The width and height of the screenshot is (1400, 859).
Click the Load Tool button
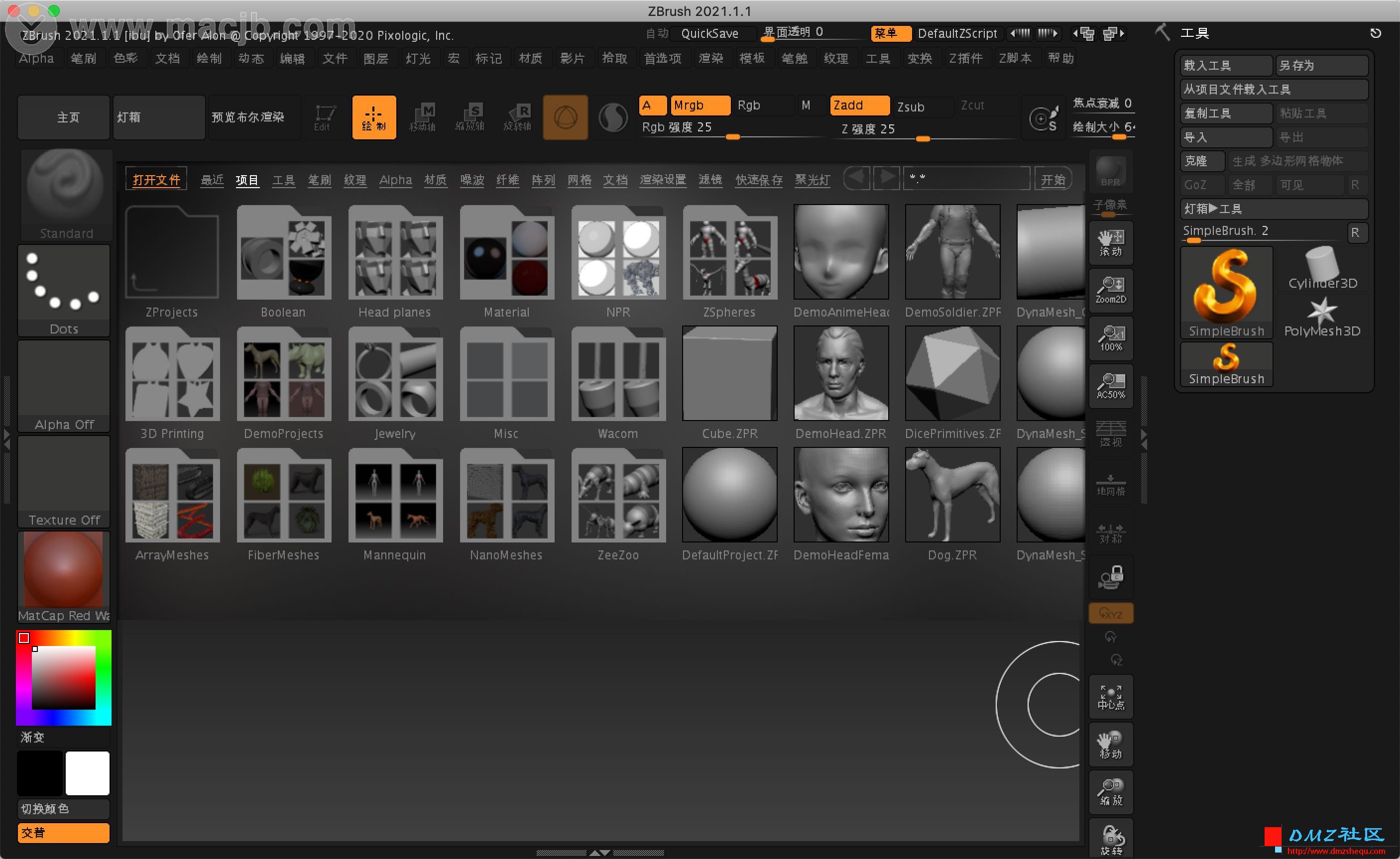tap(1226, 66)
